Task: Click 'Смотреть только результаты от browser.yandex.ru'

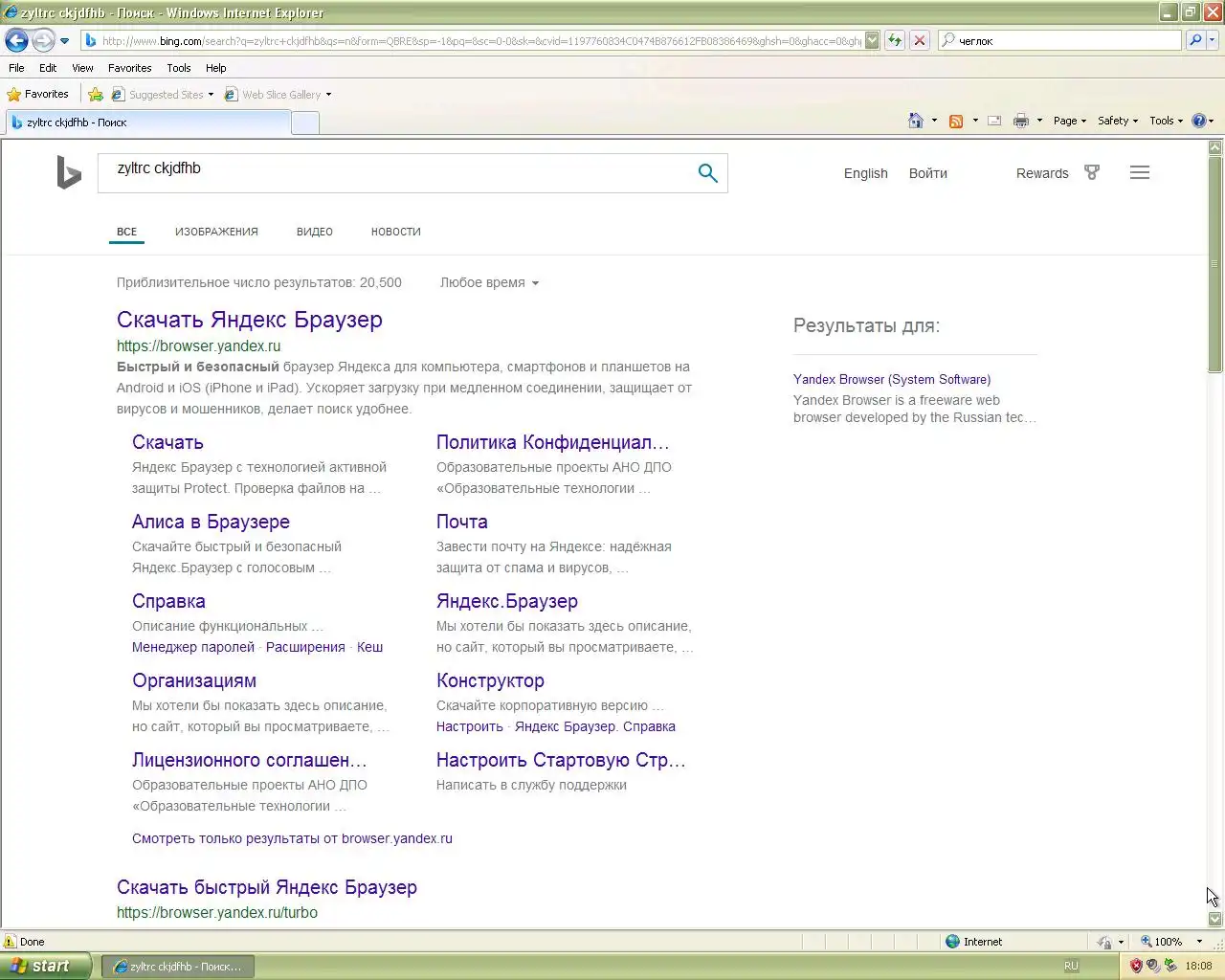Action: click(x=292, y=838)
